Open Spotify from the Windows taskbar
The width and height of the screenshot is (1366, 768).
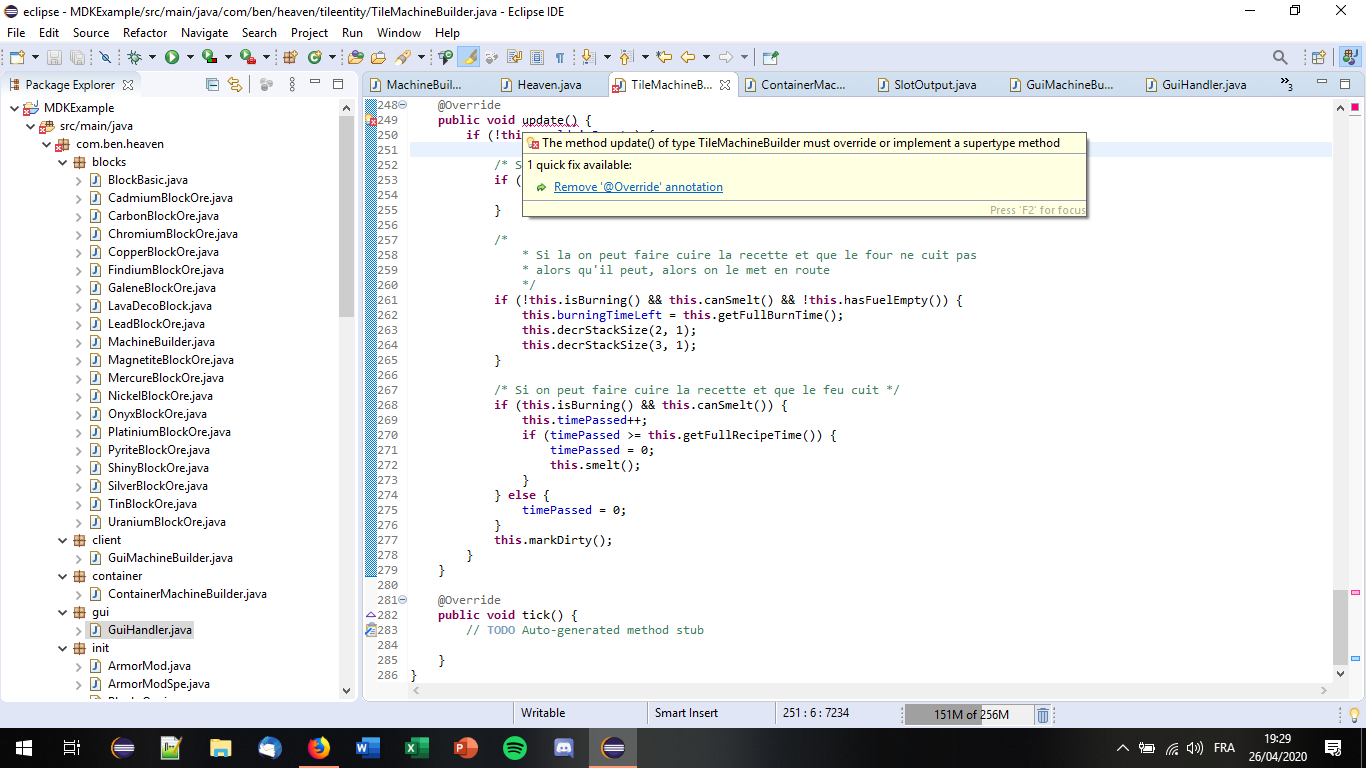[x=515, y=748]
